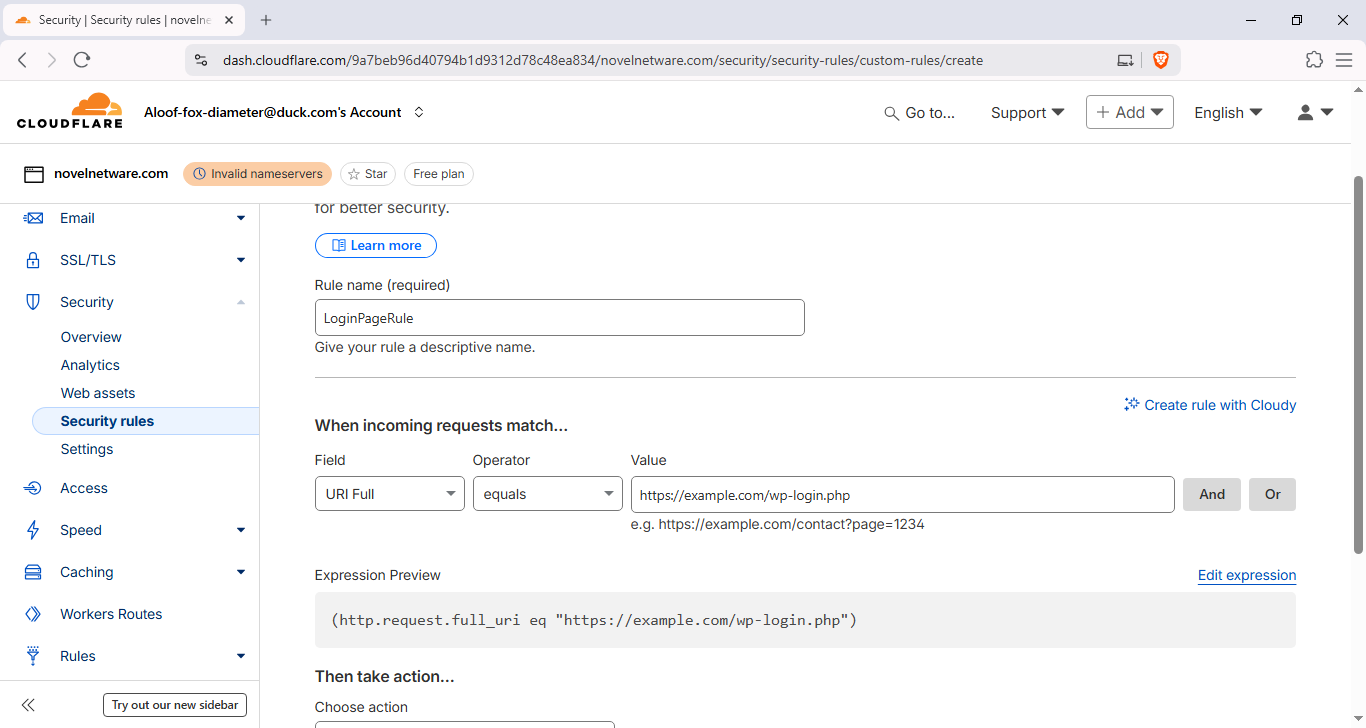
Task: Collapse the sidebar with double-arrow icon
Action: point(28,705)
